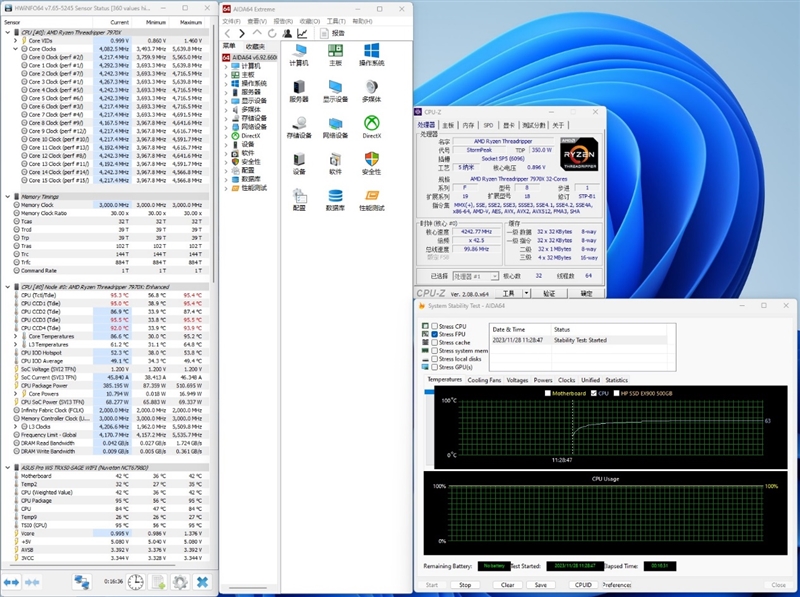Enable the Stress local disks checkbox

435,359
